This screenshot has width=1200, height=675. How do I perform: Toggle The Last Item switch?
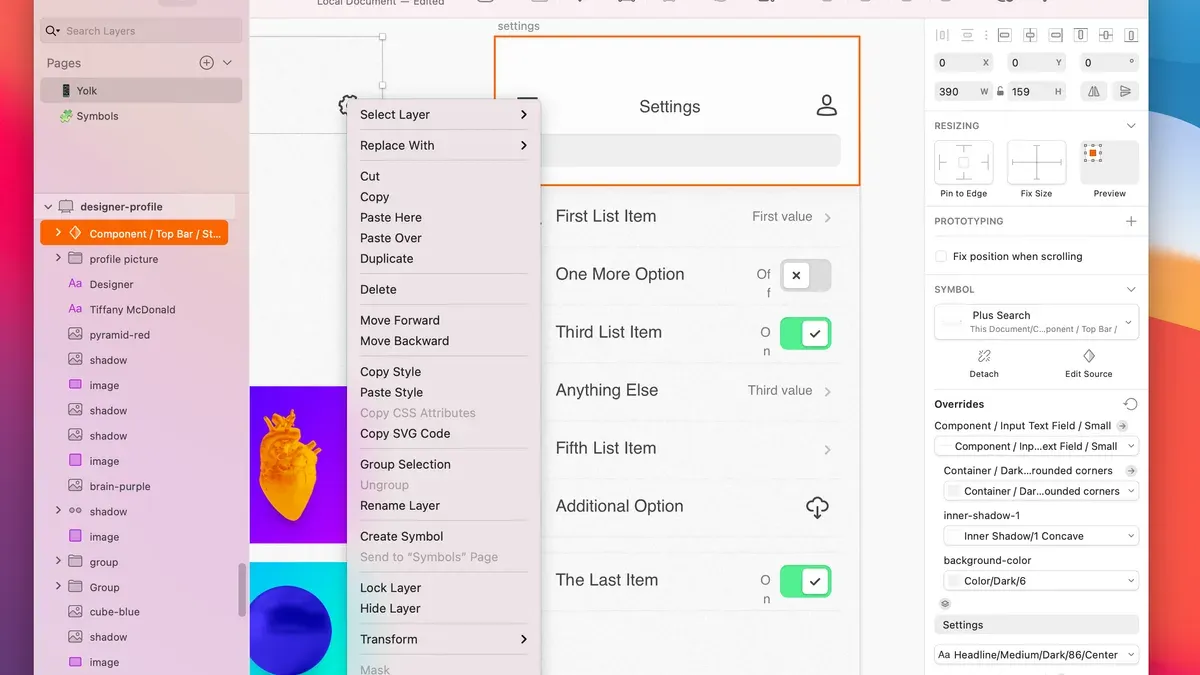(x=805, y=581)
